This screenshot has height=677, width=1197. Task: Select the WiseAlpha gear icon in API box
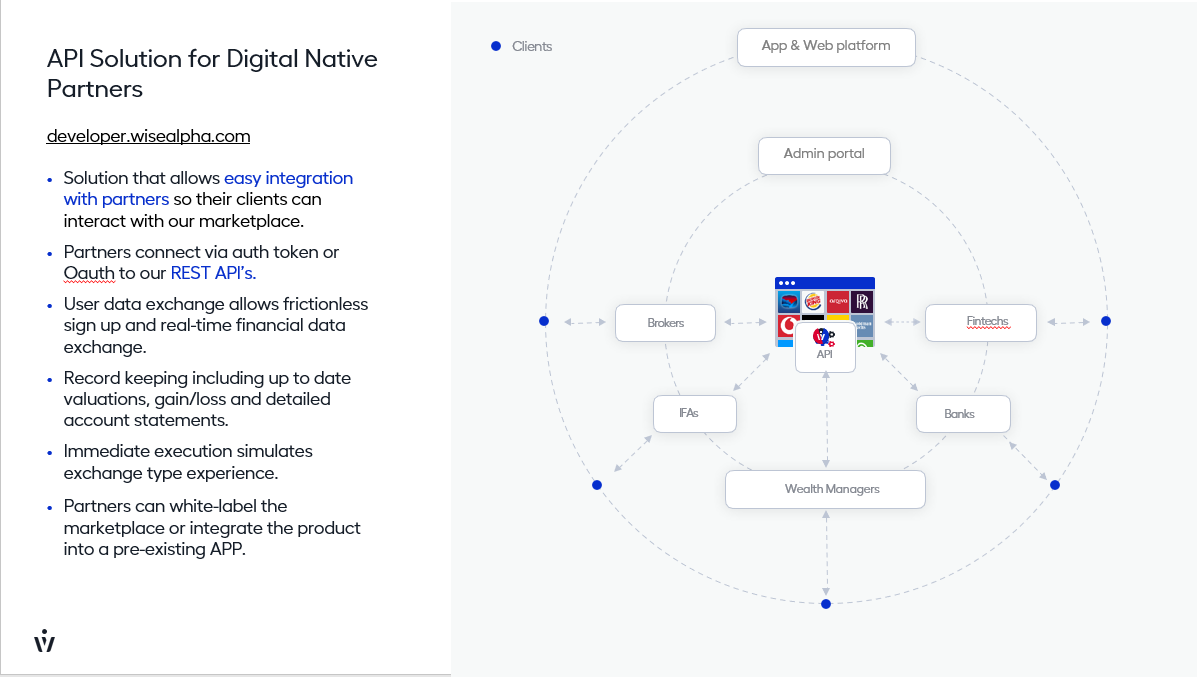click(x=823, y=337)
